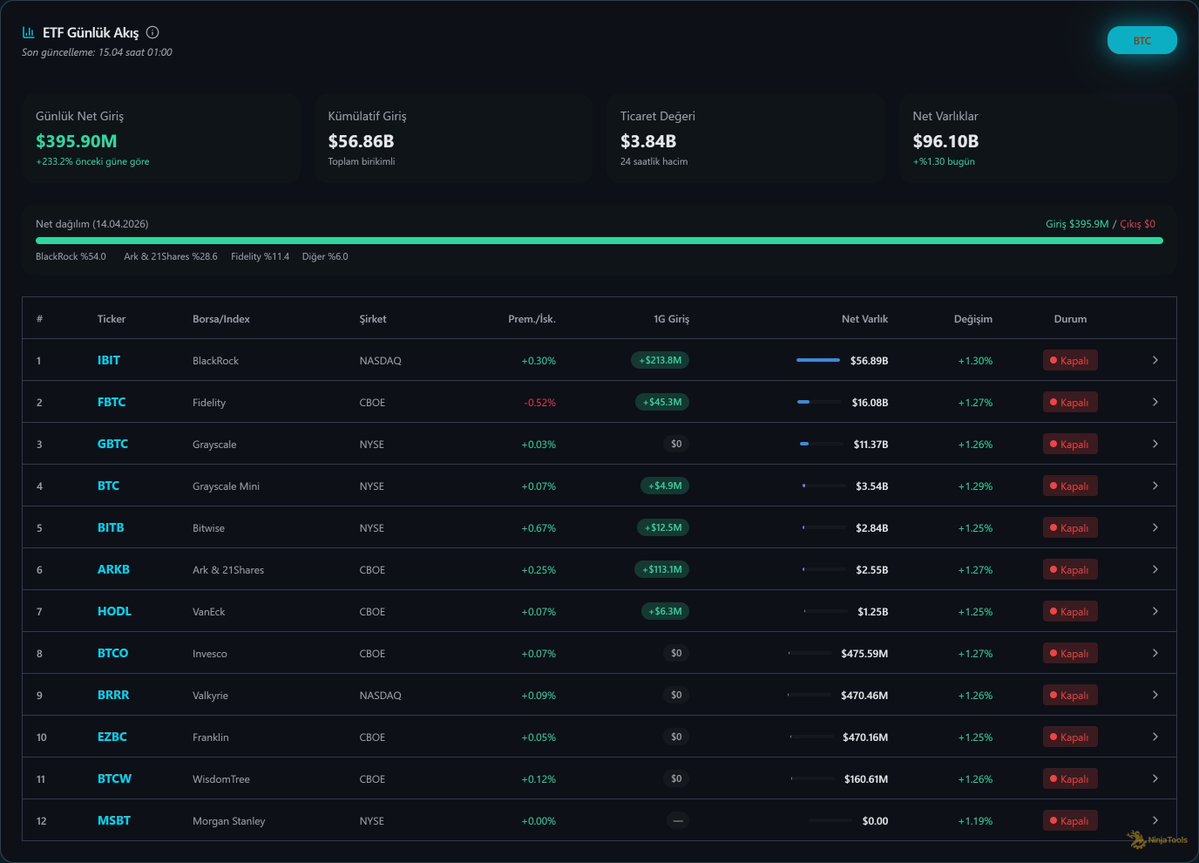This screenshot has height=863, width=1199.
Task: Click the green net distribution progress bar
Action: point(598,241)
